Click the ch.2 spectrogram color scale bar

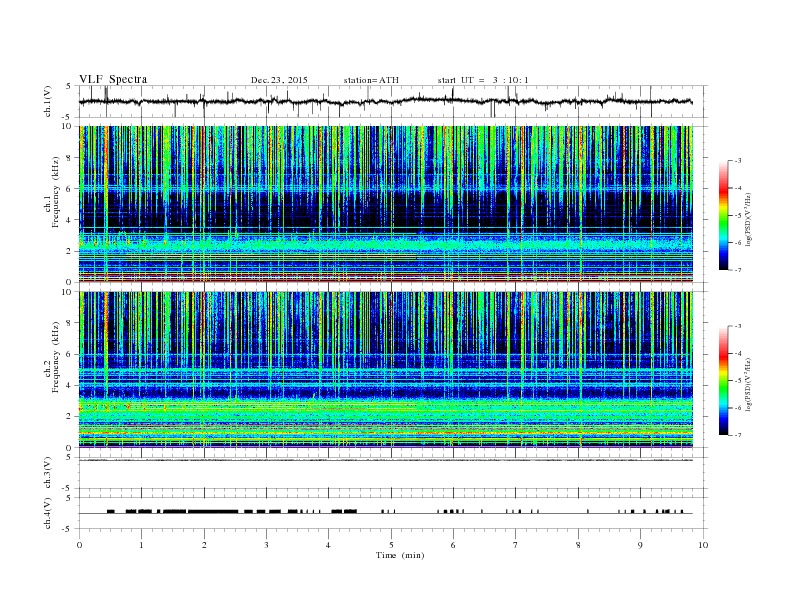click(x=724, y=380)
